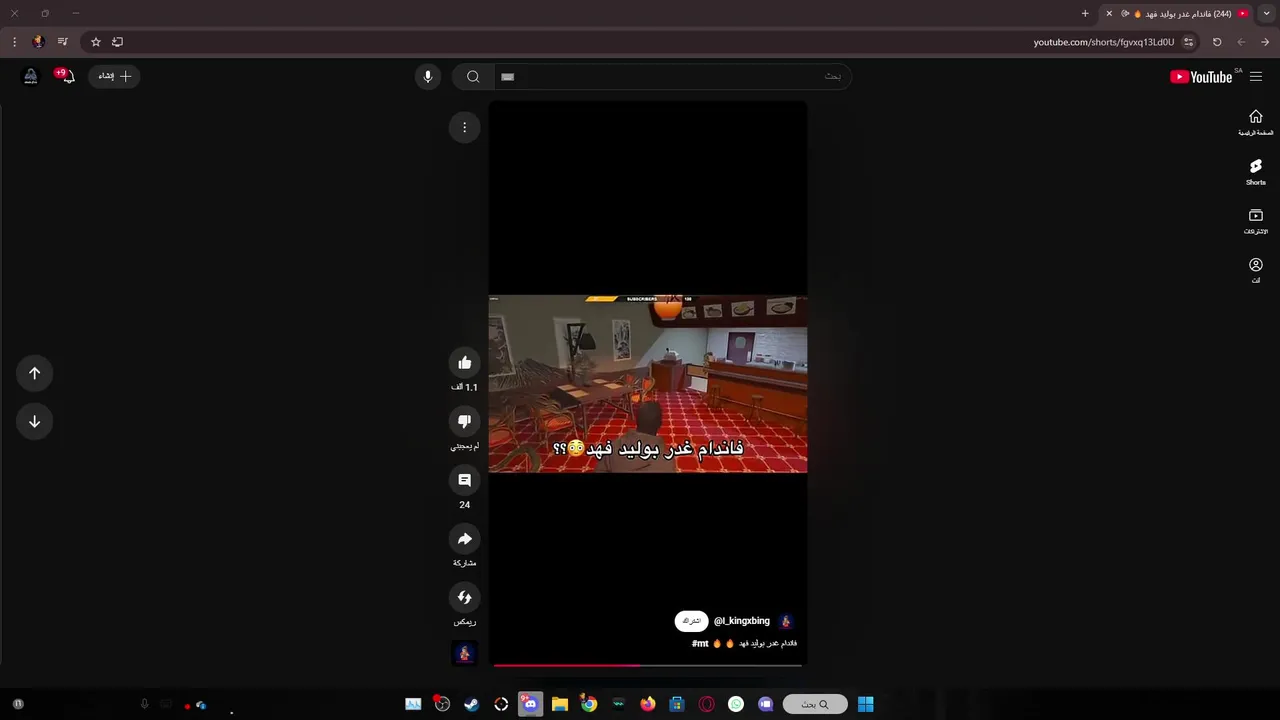Open YouTube notifications bell
1280x720 pixels.
(67, 76)
